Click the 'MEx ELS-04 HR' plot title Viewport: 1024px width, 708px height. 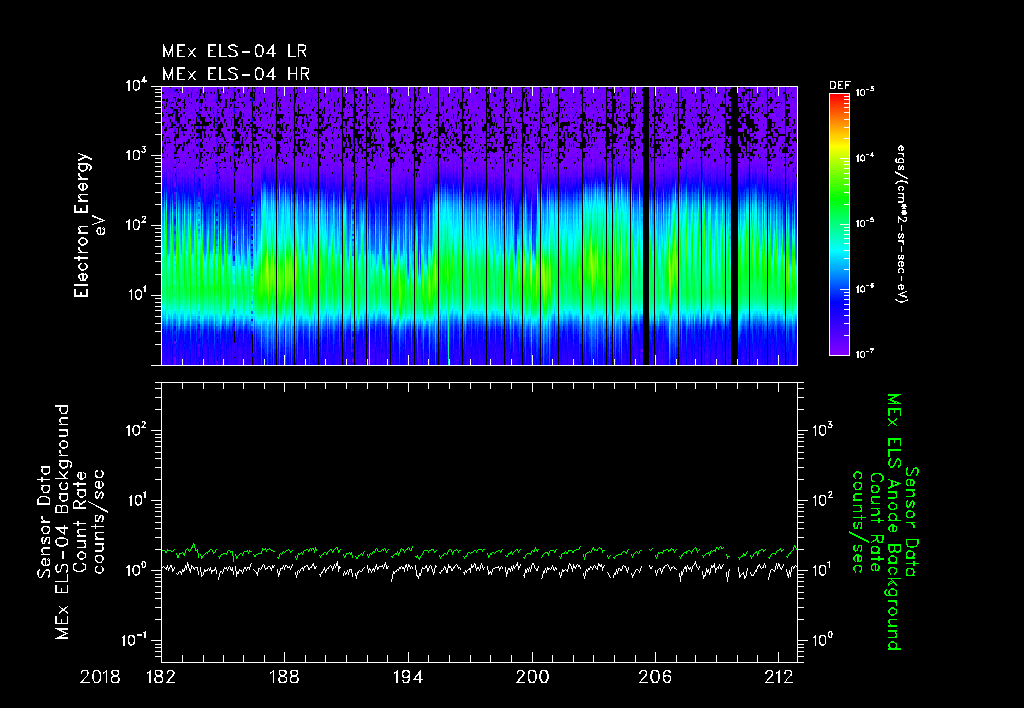[x=236, y=74]
